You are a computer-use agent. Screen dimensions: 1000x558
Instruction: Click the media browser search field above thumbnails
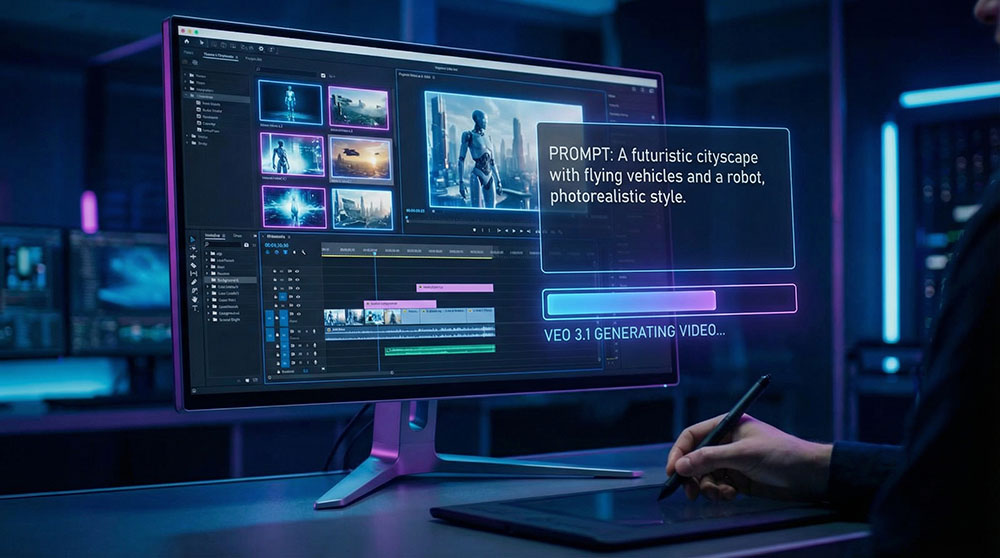pyautogui.click(x=286, y=70)
